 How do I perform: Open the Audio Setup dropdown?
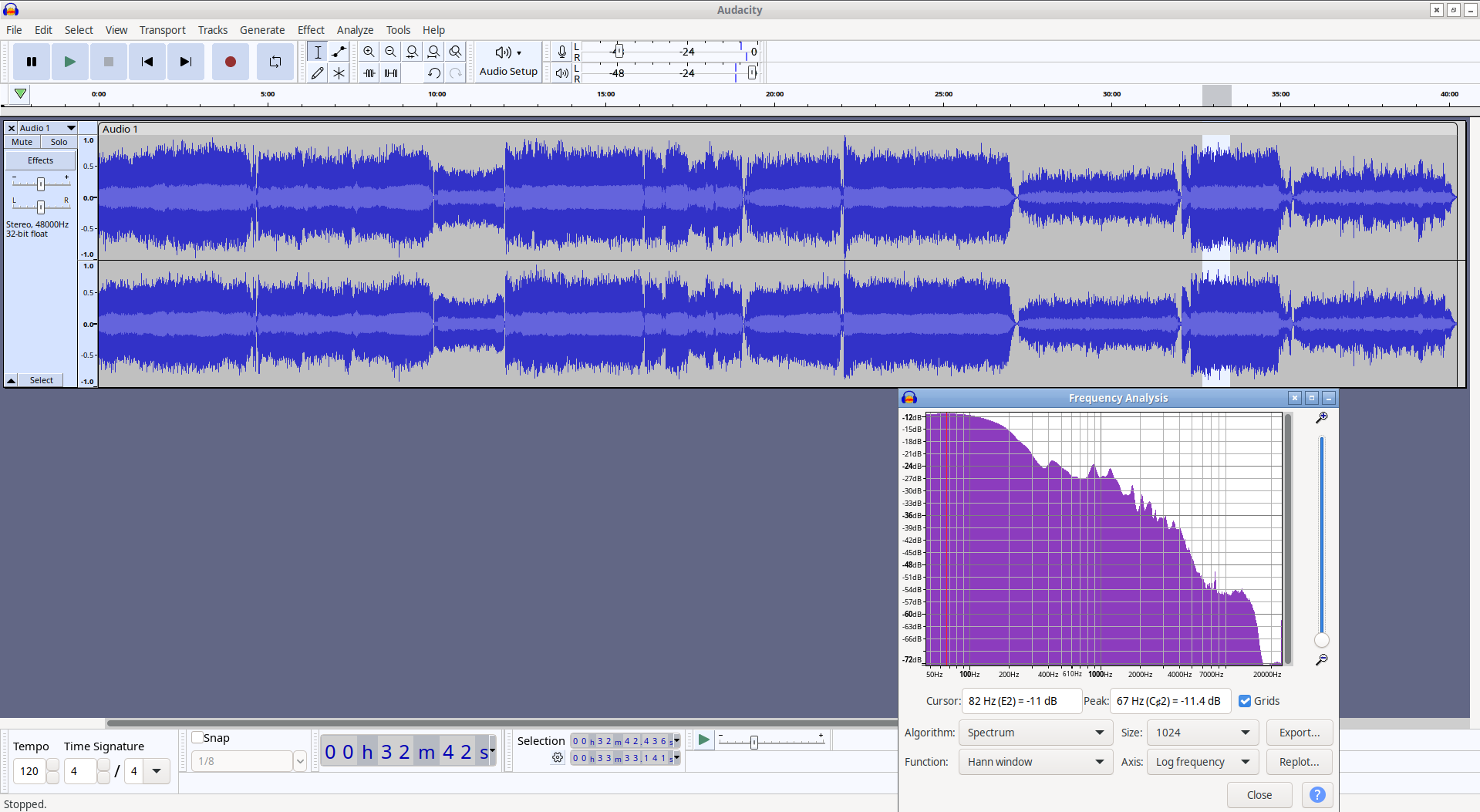coord(508,62)
